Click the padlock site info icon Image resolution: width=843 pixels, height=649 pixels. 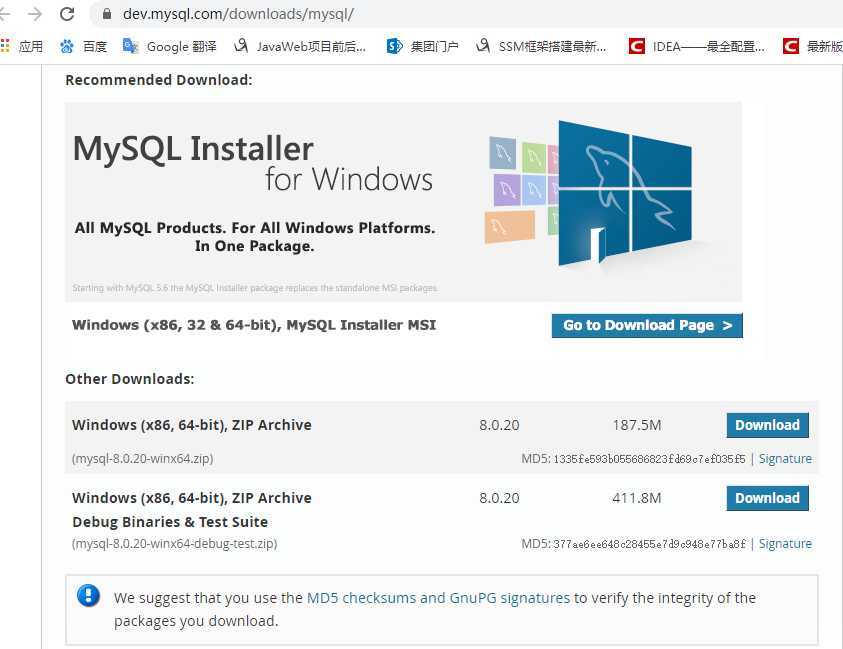point(107,14)
